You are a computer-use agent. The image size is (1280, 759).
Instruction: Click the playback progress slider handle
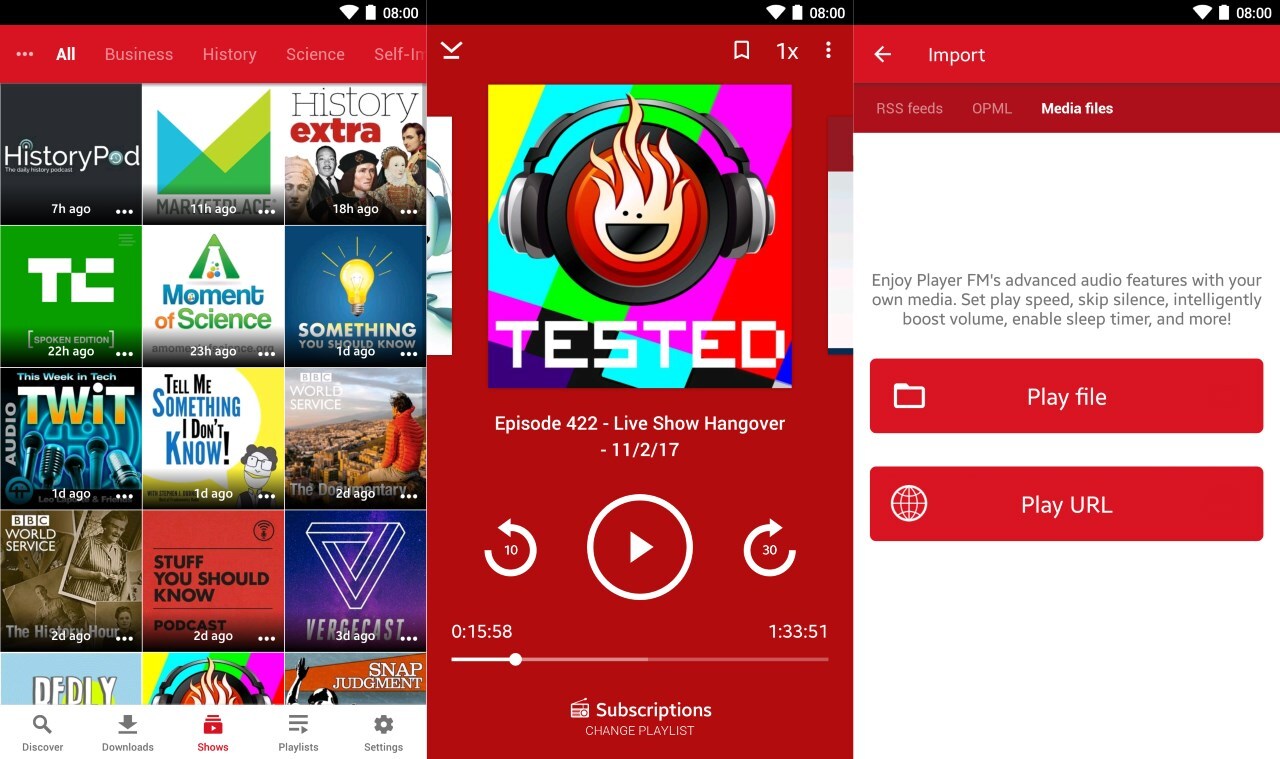pyautogui.click(x=515, y=659)
